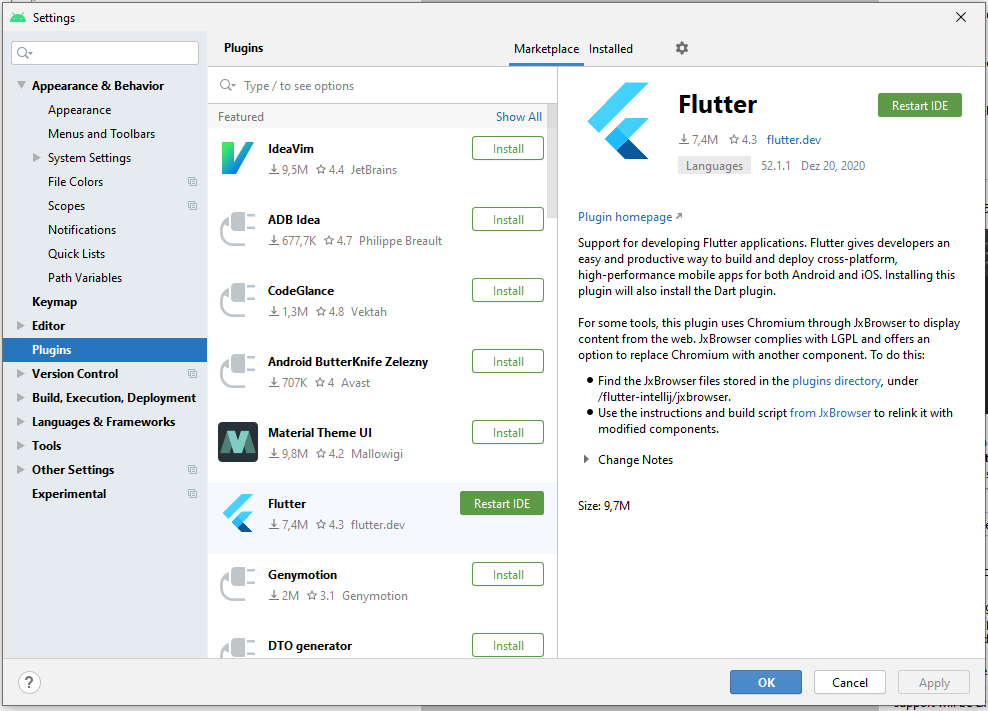Image resolution: width=988 pixels, height=711 pixels.
Task: Expand the Change Notes section
Action: [x=586, y=460]
